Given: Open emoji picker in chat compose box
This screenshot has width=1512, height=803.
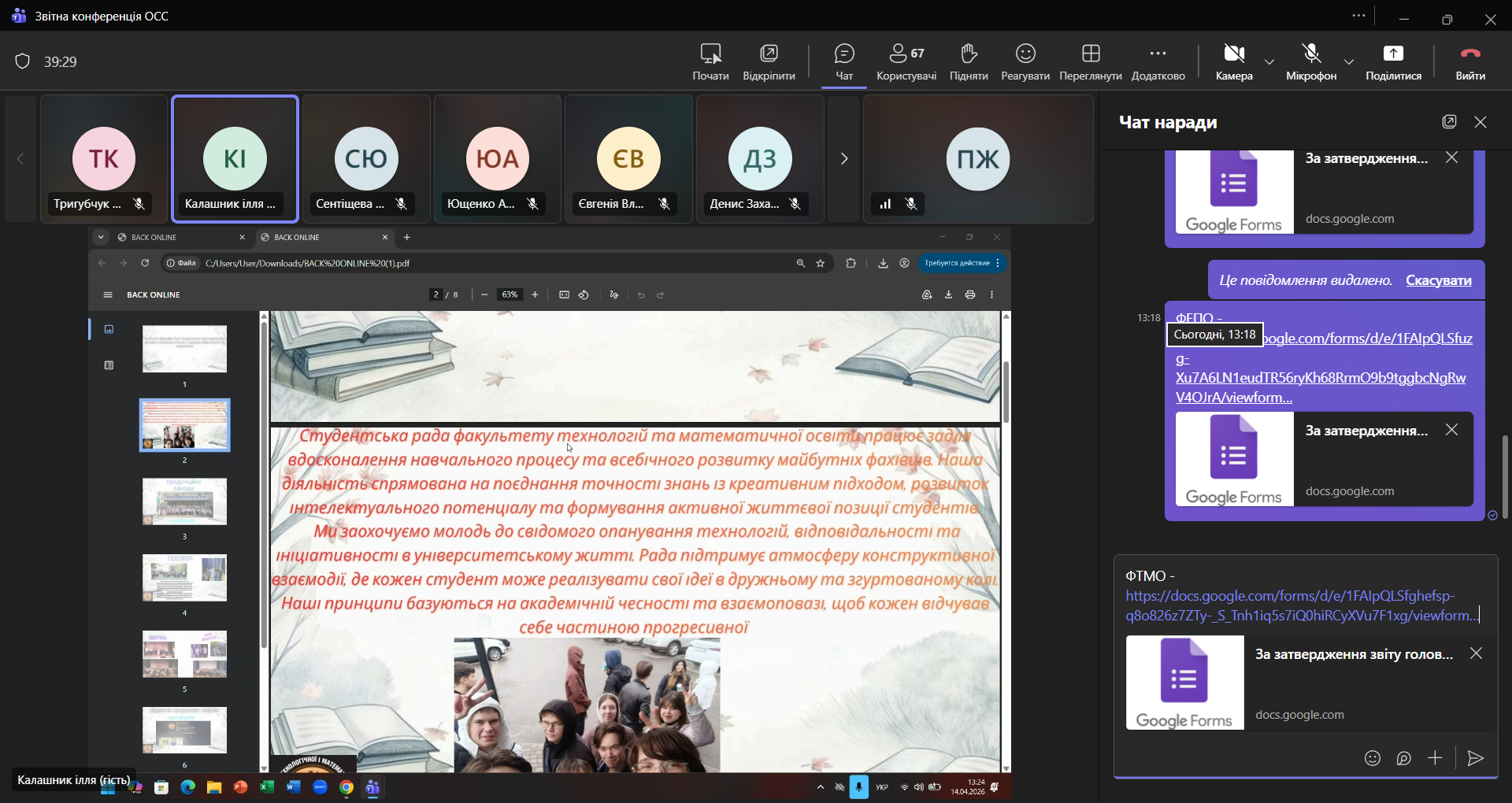Looking at the screenshot, I should [1373, 758].
